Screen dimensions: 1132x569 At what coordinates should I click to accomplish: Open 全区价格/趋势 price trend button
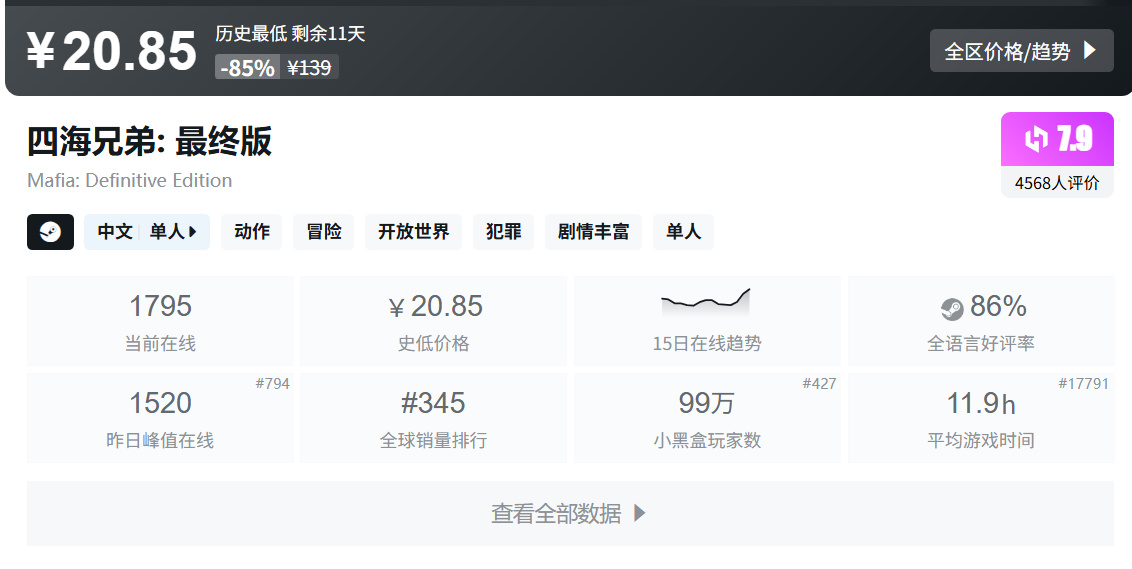(x=1022, y=51)
